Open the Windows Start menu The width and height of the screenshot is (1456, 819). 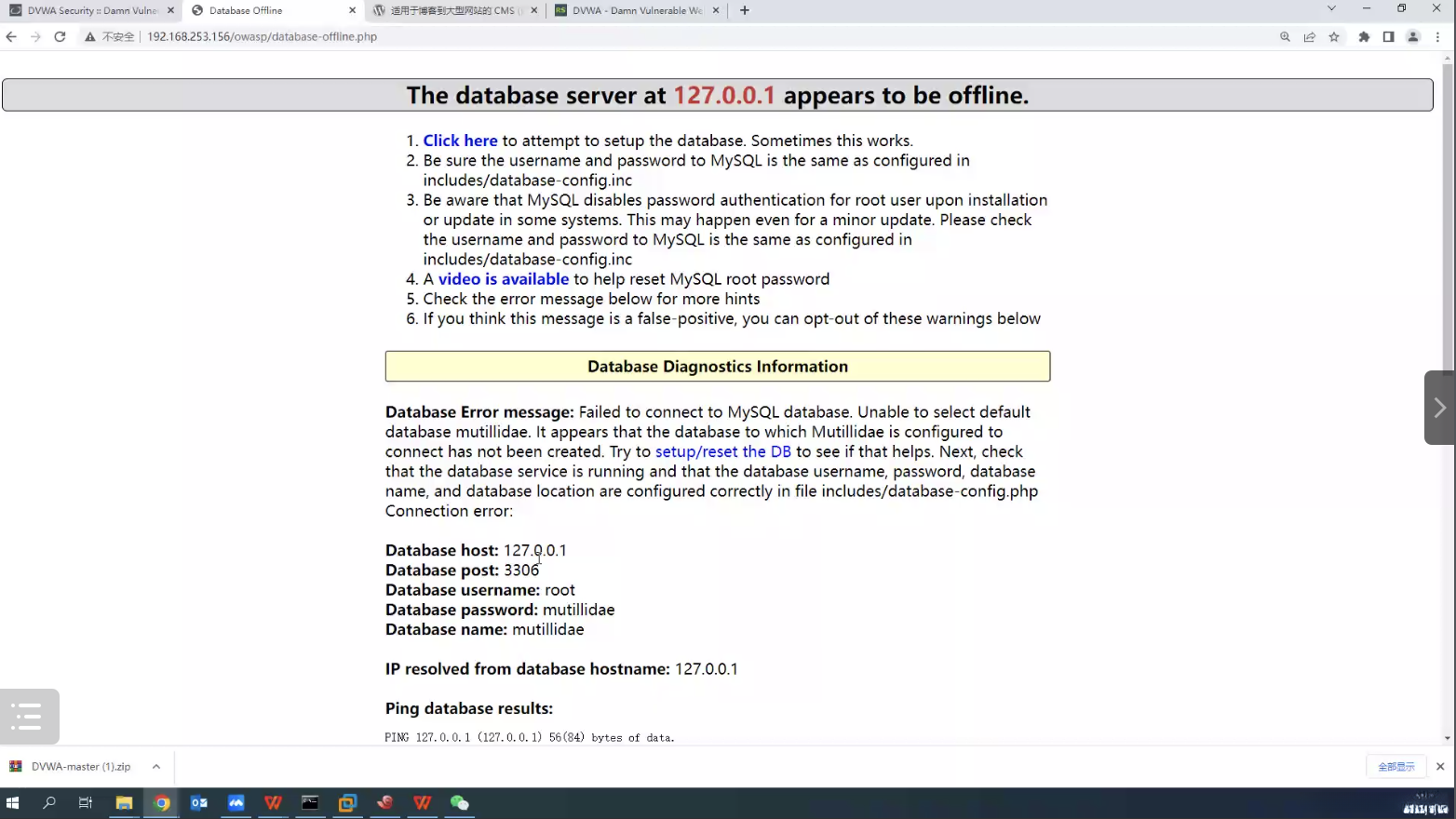tap(12, 802)
